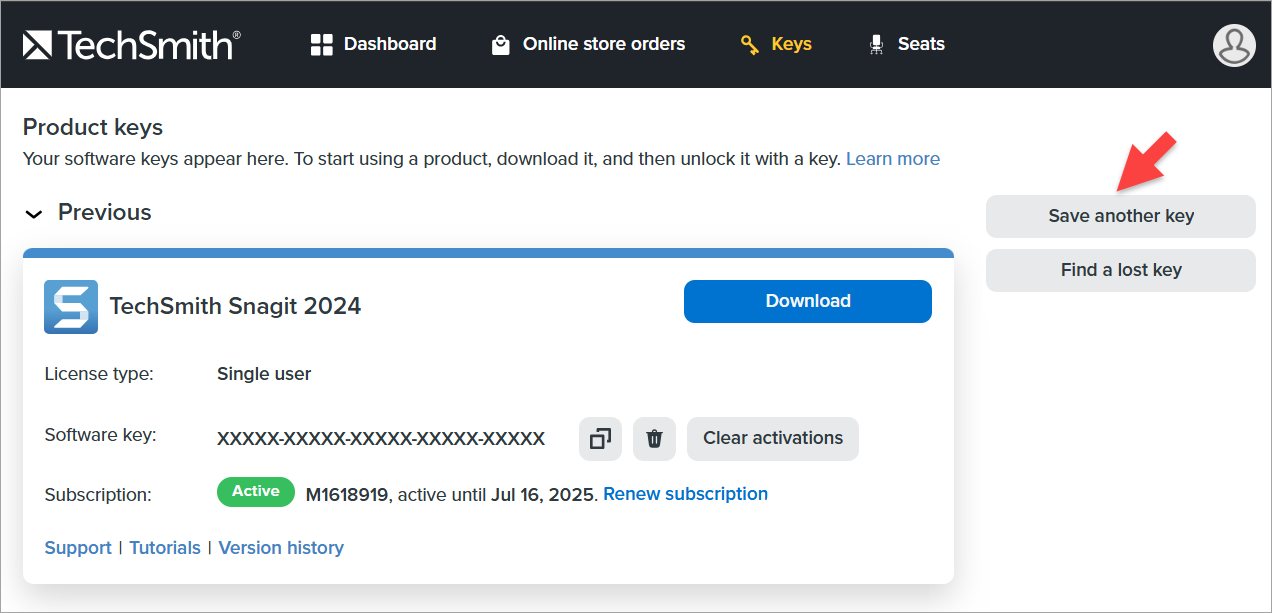The image size is (1272, 613).
Task: Click the masked software key text field
Action: tap(380, 438)
